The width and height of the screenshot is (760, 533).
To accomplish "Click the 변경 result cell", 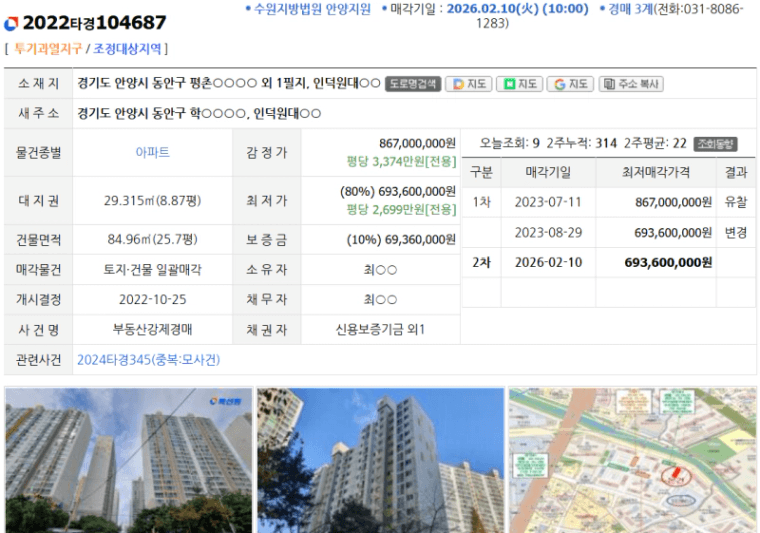I will (x=736, y=233).
